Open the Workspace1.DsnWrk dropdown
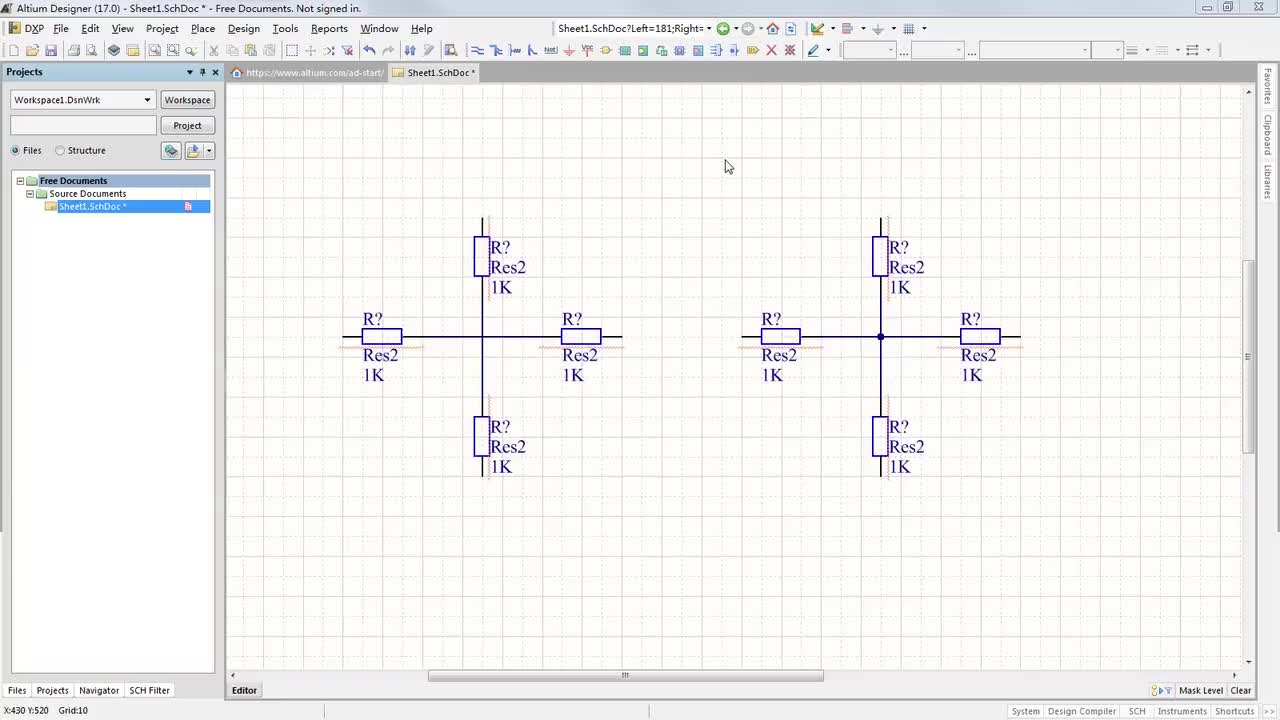 [147, 100]
